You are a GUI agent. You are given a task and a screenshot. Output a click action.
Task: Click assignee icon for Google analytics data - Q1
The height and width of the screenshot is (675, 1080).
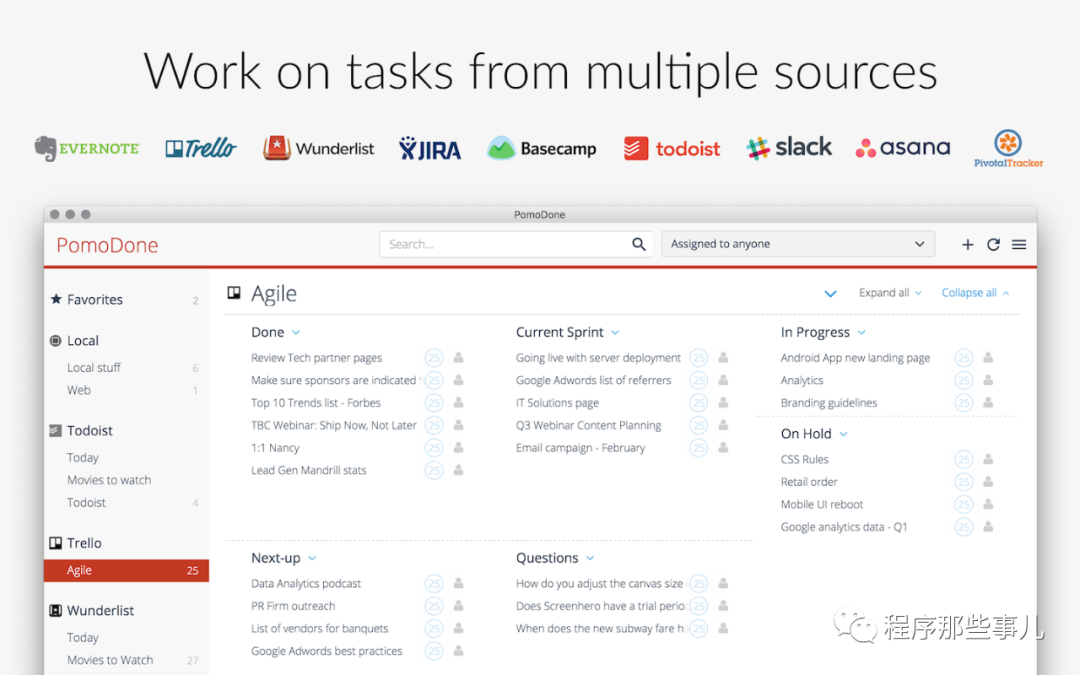pos(988,526)
